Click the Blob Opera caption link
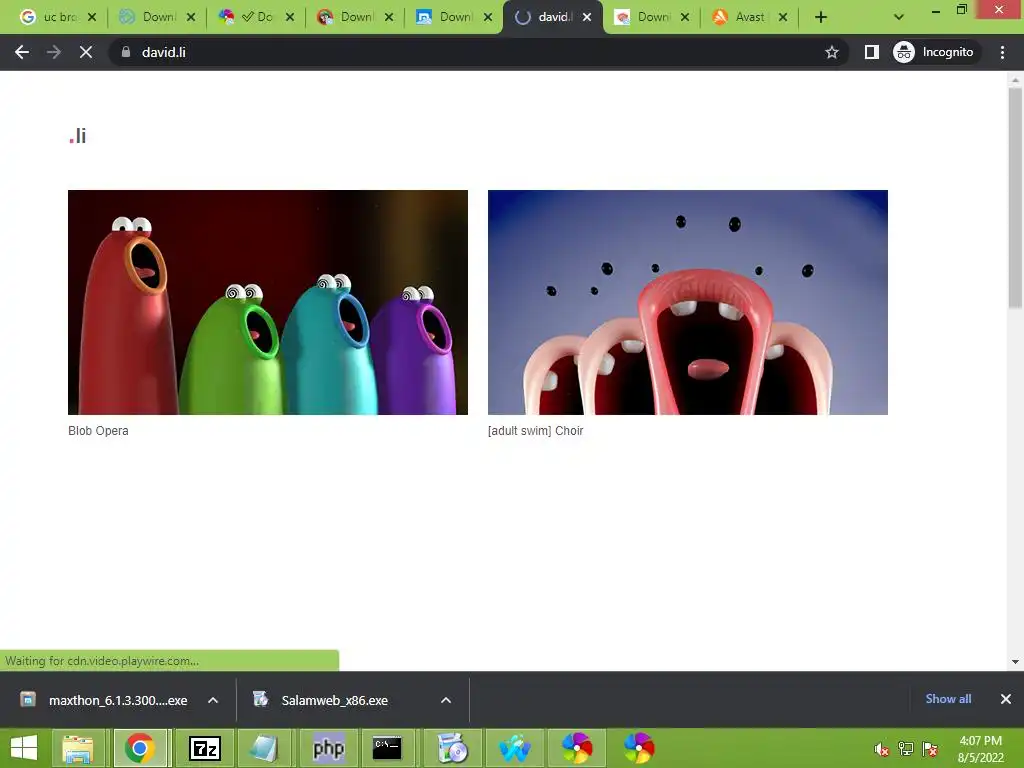This screenshot has width=1024, height=768. (98, 431)
